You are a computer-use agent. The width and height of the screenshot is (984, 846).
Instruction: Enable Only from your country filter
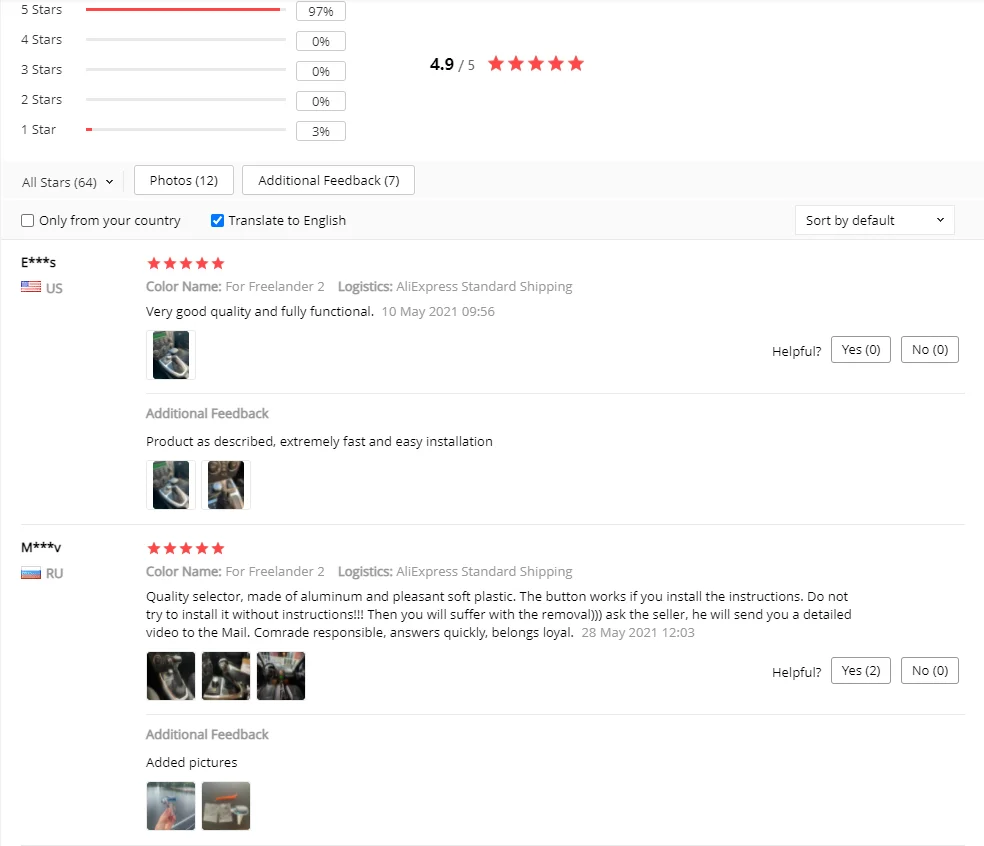coord(28,220)
